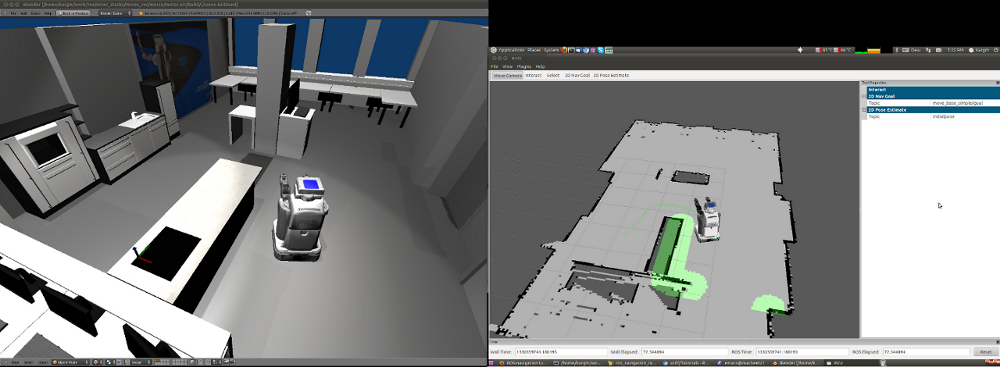Click the Interact tool in rviz toolbar
The image size is (1000, 367).
tap(533, 75)
